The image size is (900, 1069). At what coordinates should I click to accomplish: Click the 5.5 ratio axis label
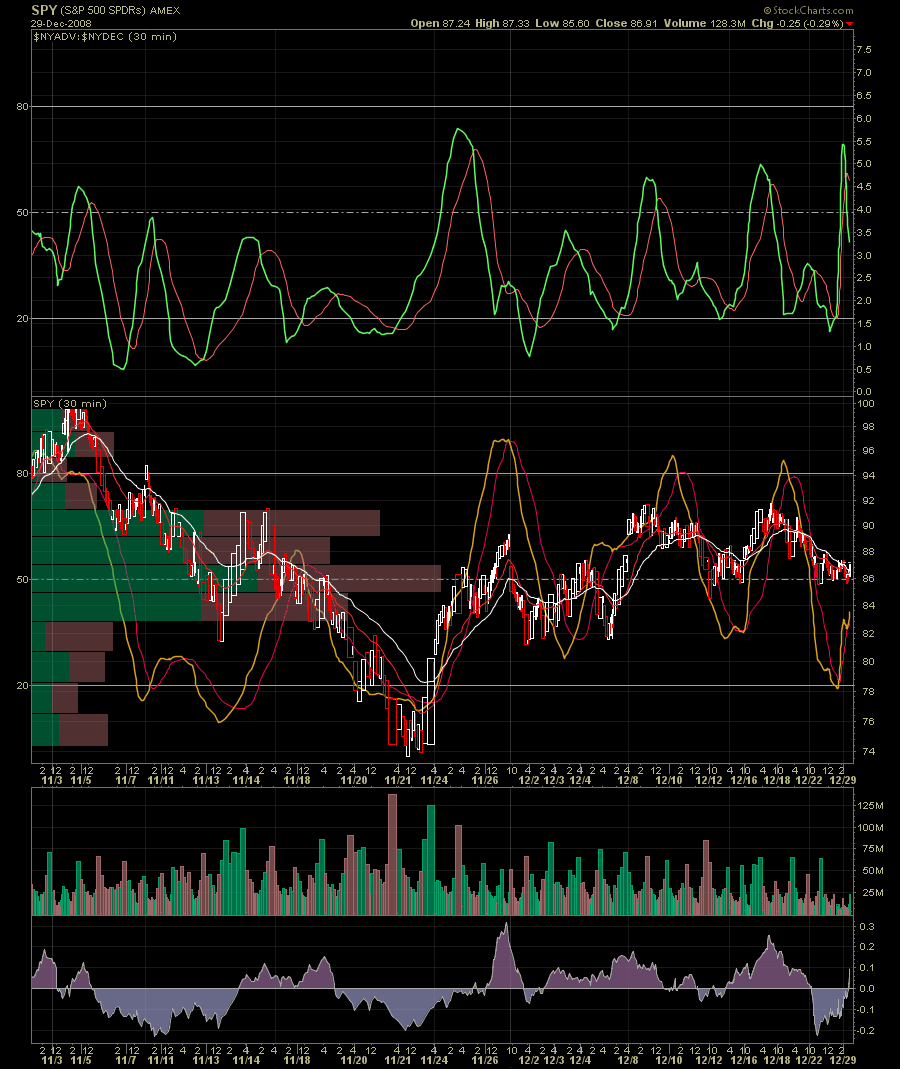click(x=863, y=142)
